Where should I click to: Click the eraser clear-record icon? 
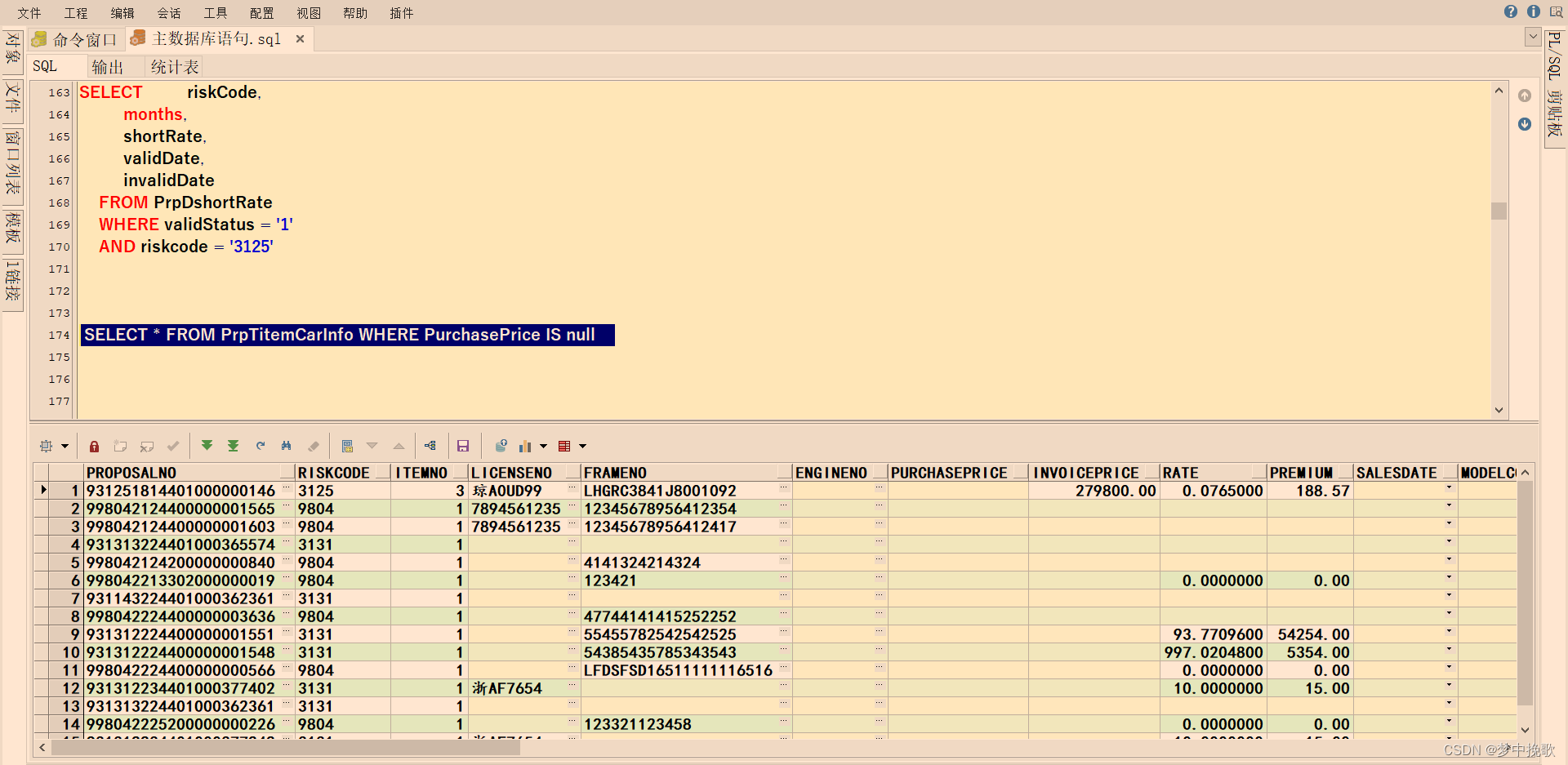coord(314,446)
